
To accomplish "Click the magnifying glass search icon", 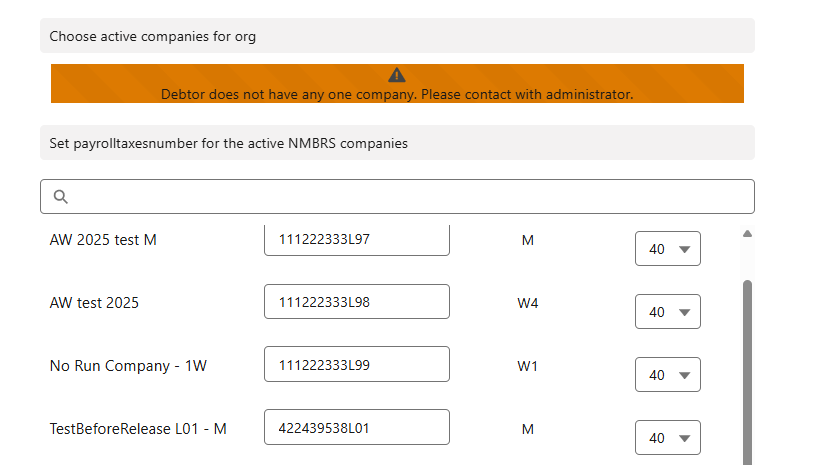I will tap(60, 197).
